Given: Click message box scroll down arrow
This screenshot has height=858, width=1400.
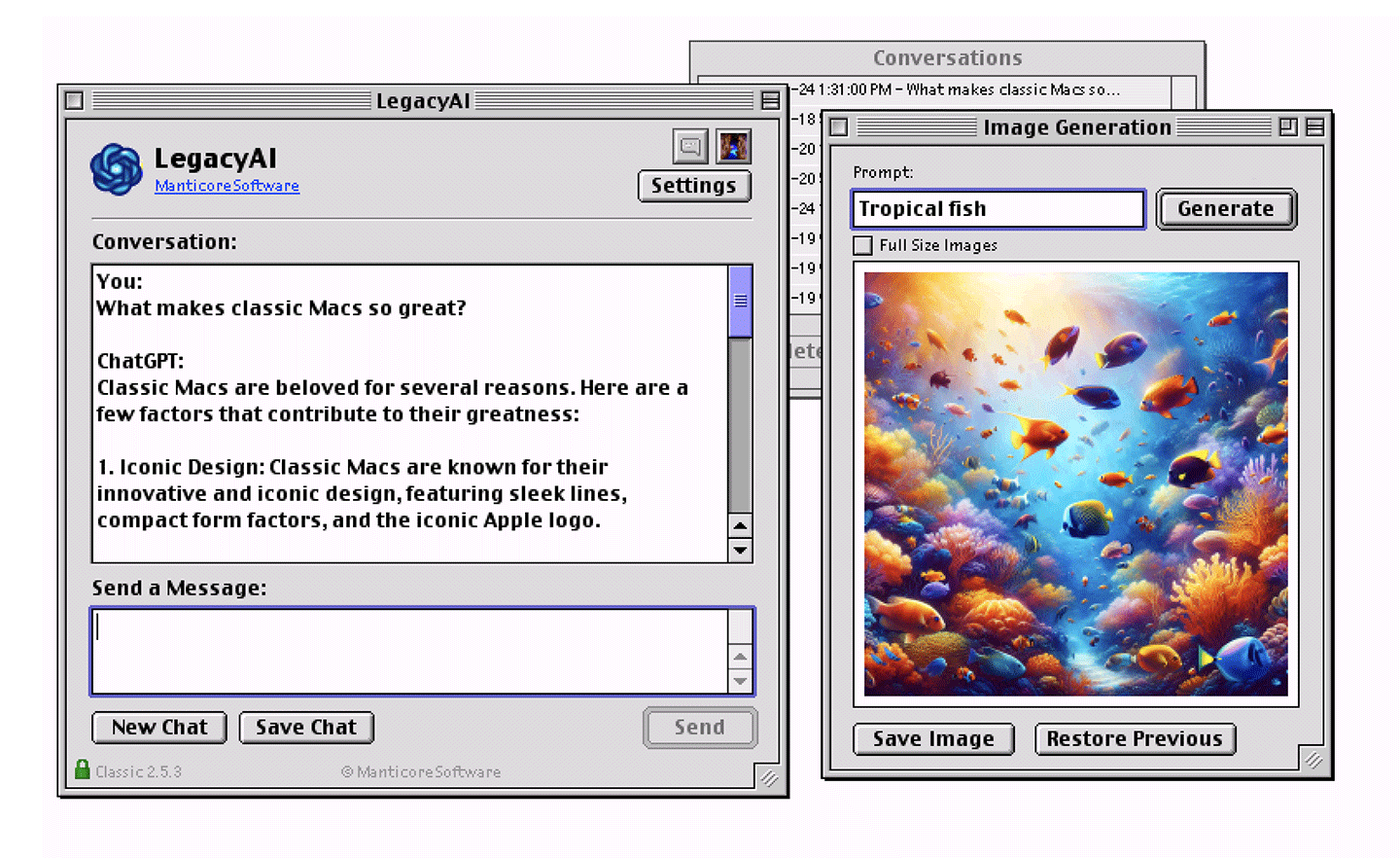Looking at the screenshot, I should (740, 681).
